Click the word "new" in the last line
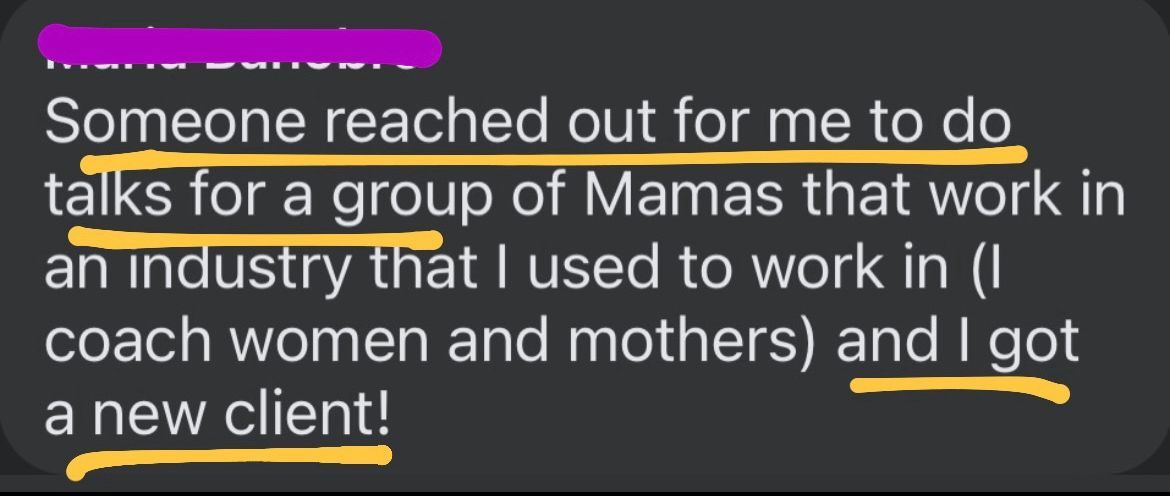 (x=151, y=412)
